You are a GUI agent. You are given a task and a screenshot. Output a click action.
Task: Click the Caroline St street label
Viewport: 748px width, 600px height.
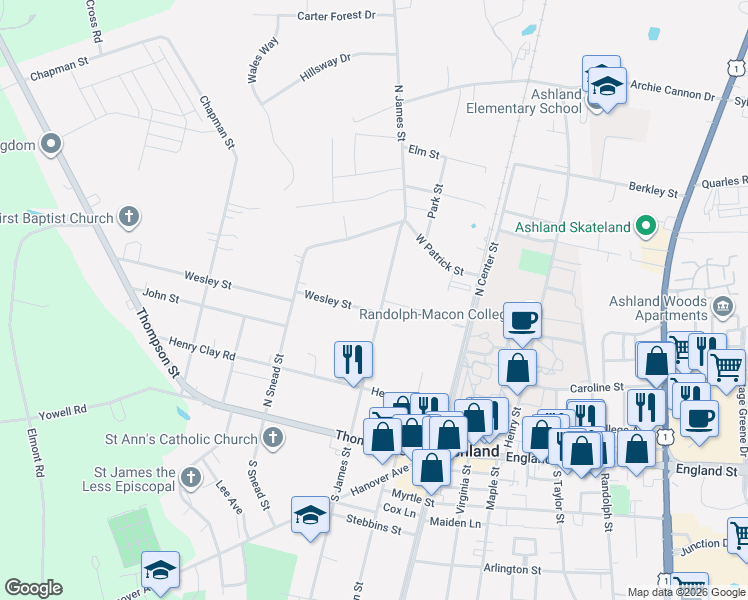pos(597,388)
